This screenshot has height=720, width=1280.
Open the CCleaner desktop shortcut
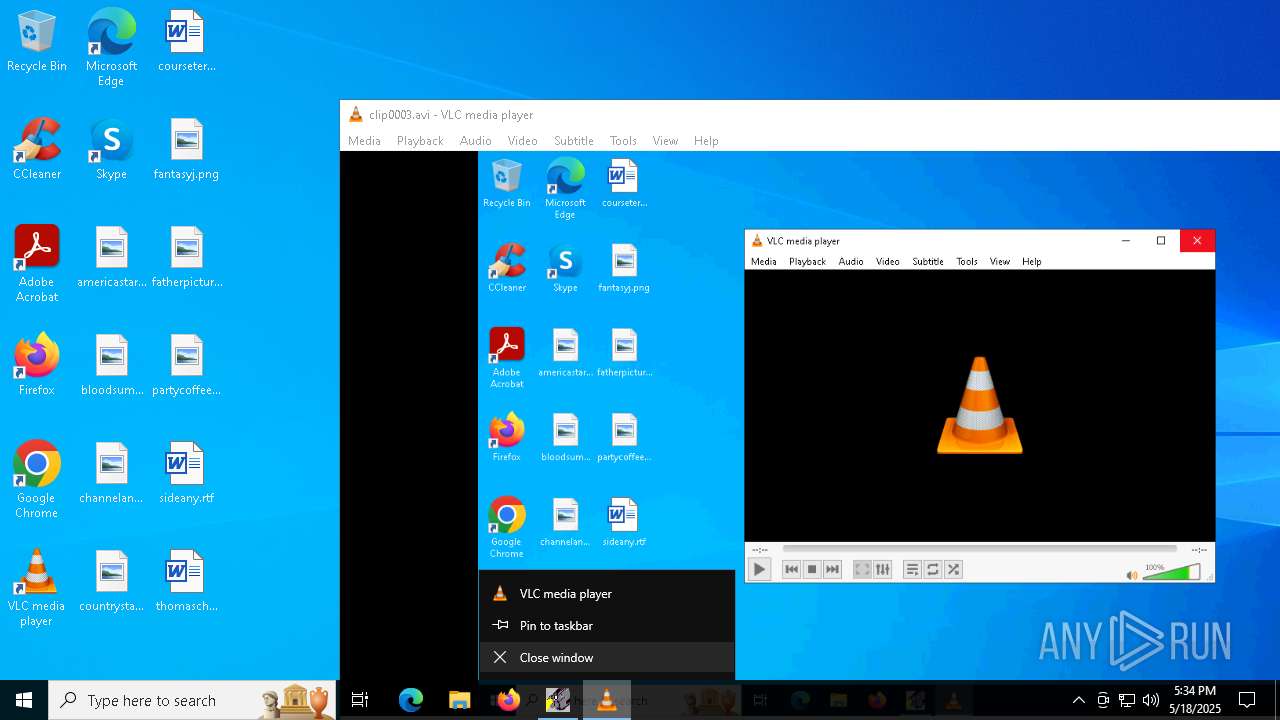point(37,150)
